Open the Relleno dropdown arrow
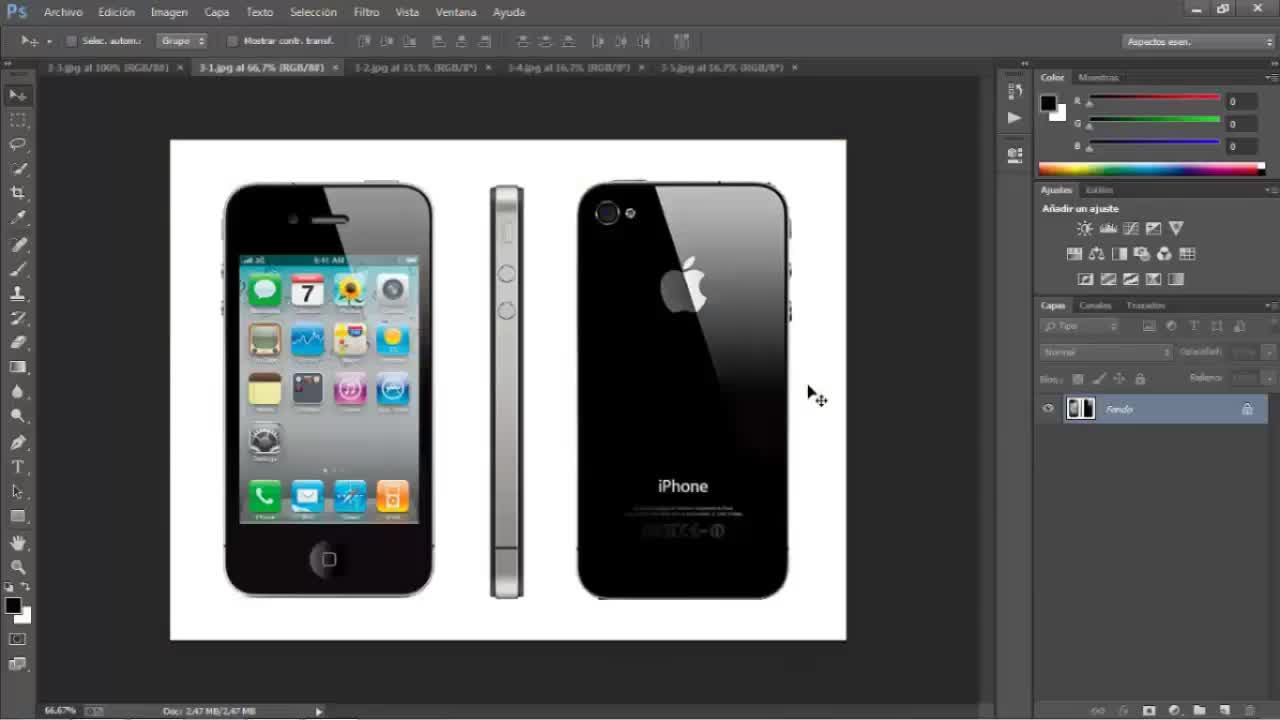This screenshot has height=720, width=1280. [x=1269, y=378]
